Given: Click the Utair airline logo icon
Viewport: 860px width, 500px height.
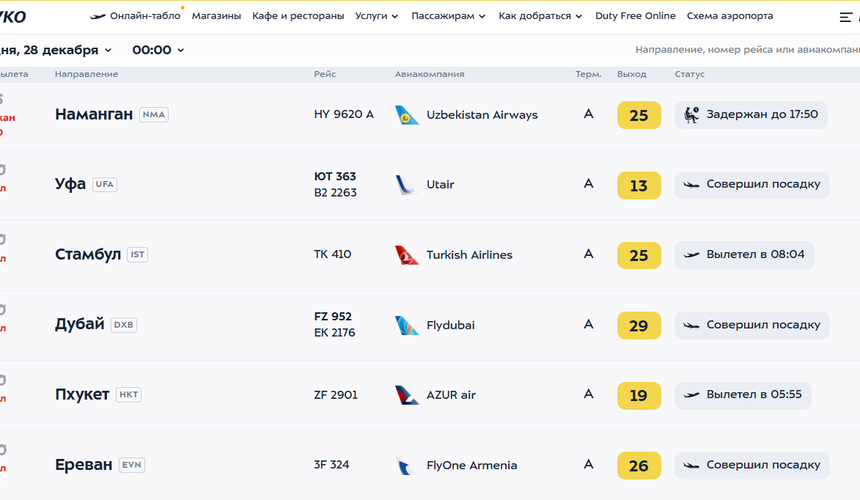Looking at the screenshot, I should [406, 185].
